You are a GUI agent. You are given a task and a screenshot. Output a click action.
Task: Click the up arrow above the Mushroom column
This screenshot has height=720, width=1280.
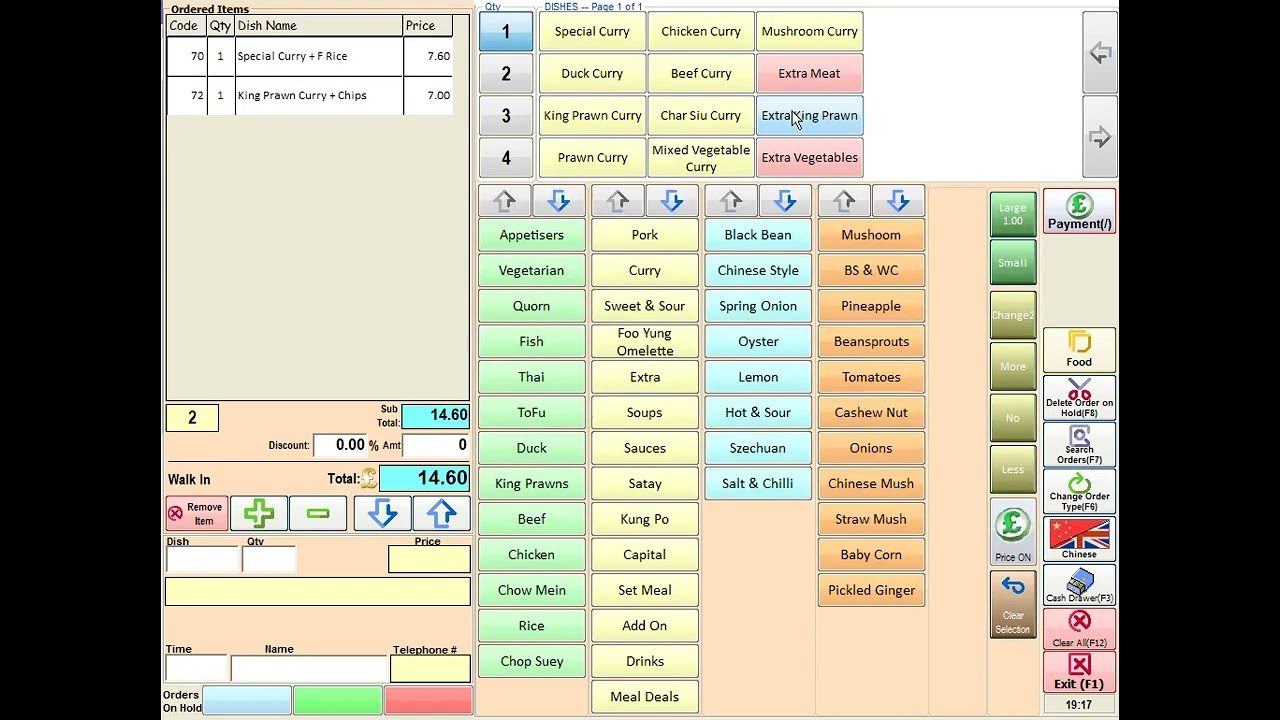pos(844,201)
